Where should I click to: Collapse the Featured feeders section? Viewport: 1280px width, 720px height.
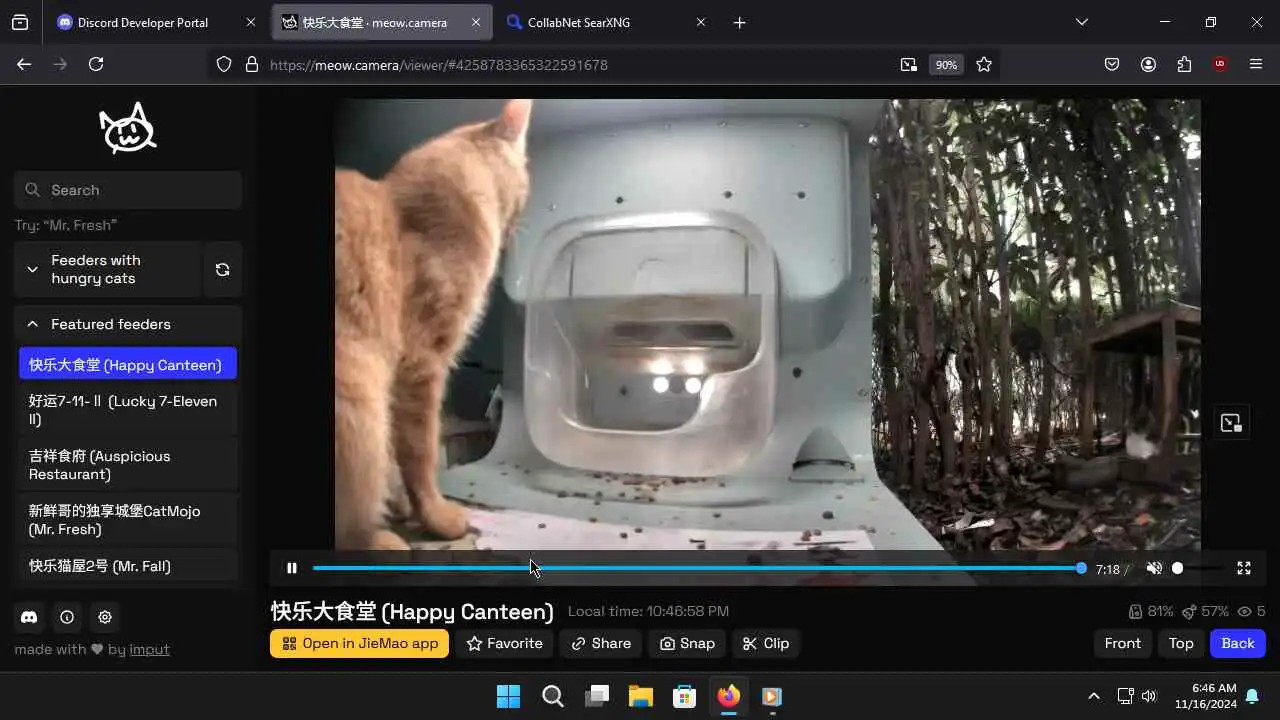pos(128,324)
